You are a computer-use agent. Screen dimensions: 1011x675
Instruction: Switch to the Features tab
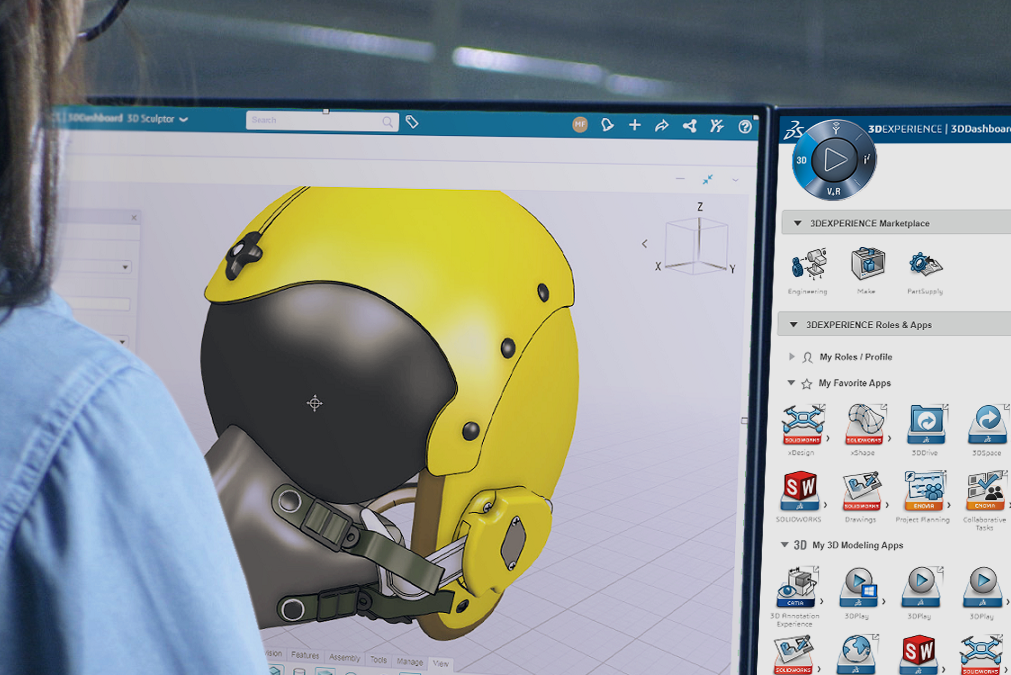pyautogui.click(x=305, y=655)
